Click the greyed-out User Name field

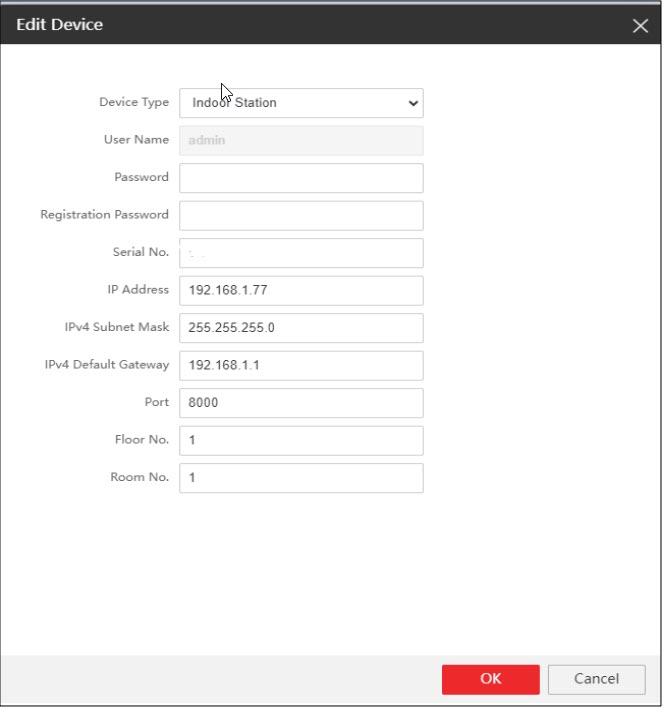tap(301, 141)
